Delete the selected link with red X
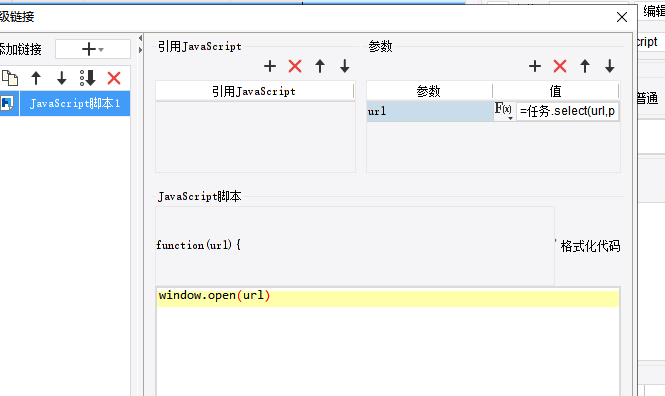665x396 pixels. coord(114,78)
